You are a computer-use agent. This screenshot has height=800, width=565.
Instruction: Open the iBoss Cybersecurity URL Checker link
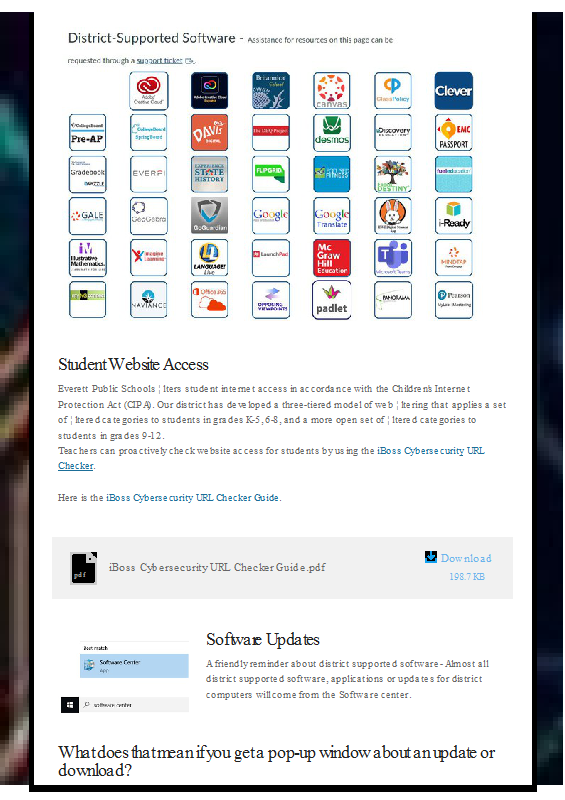click(430, 451)
